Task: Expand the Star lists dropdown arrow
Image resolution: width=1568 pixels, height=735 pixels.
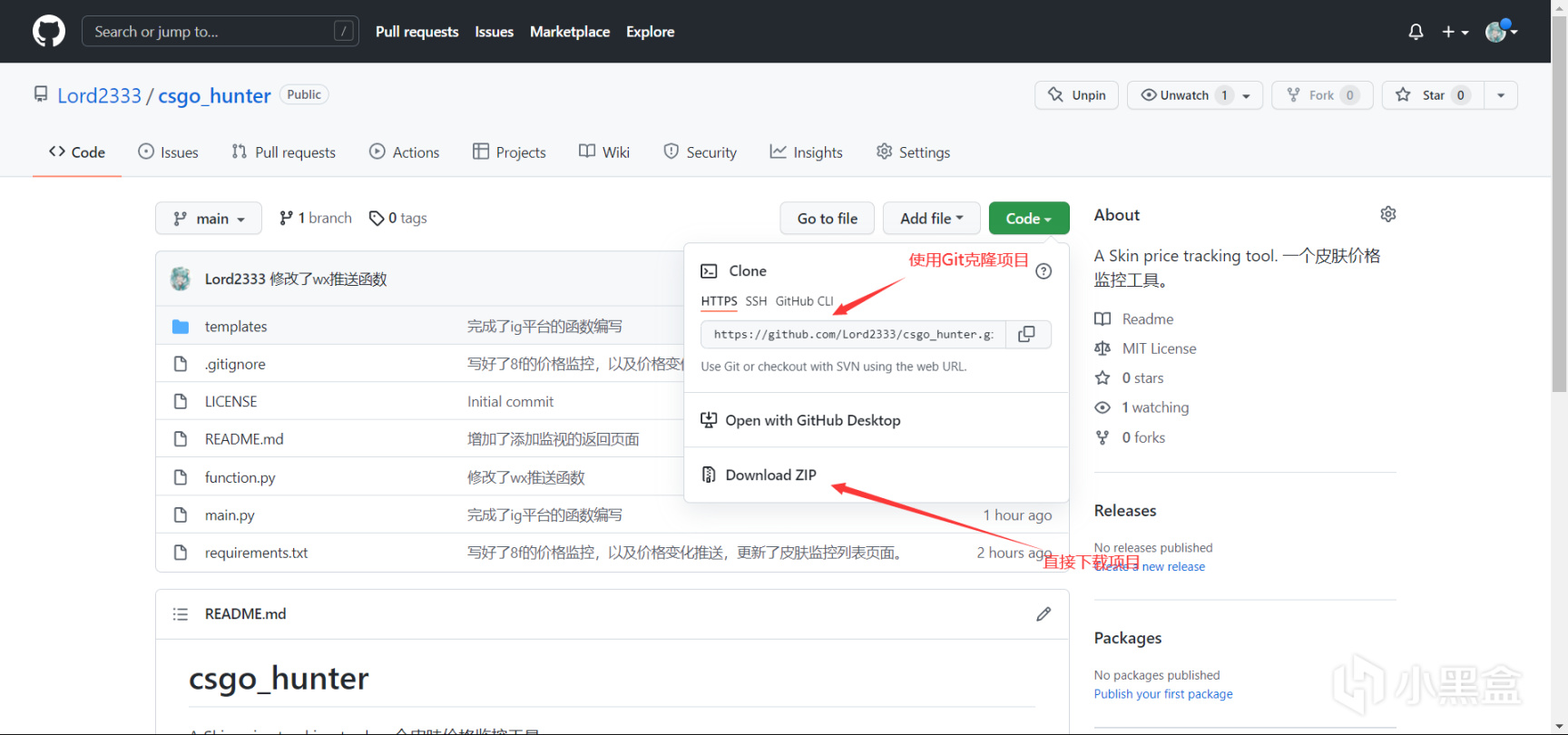Action: click(x=1501, y=95)
